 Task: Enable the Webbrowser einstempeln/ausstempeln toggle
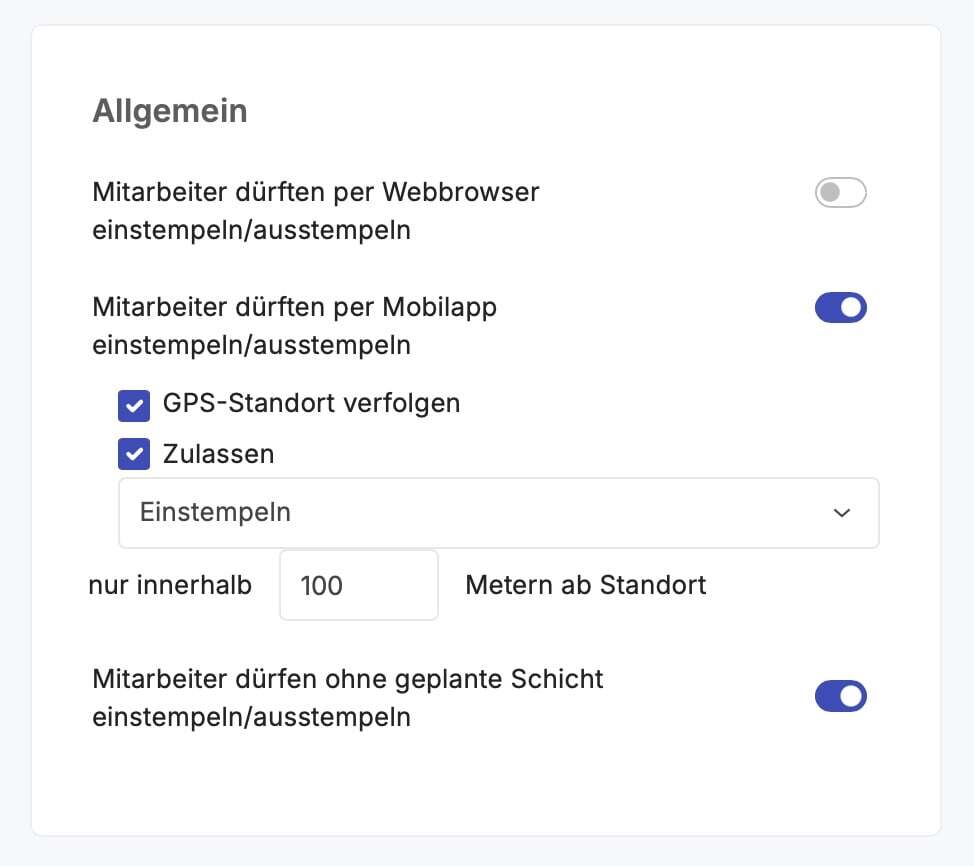(840, 193)
